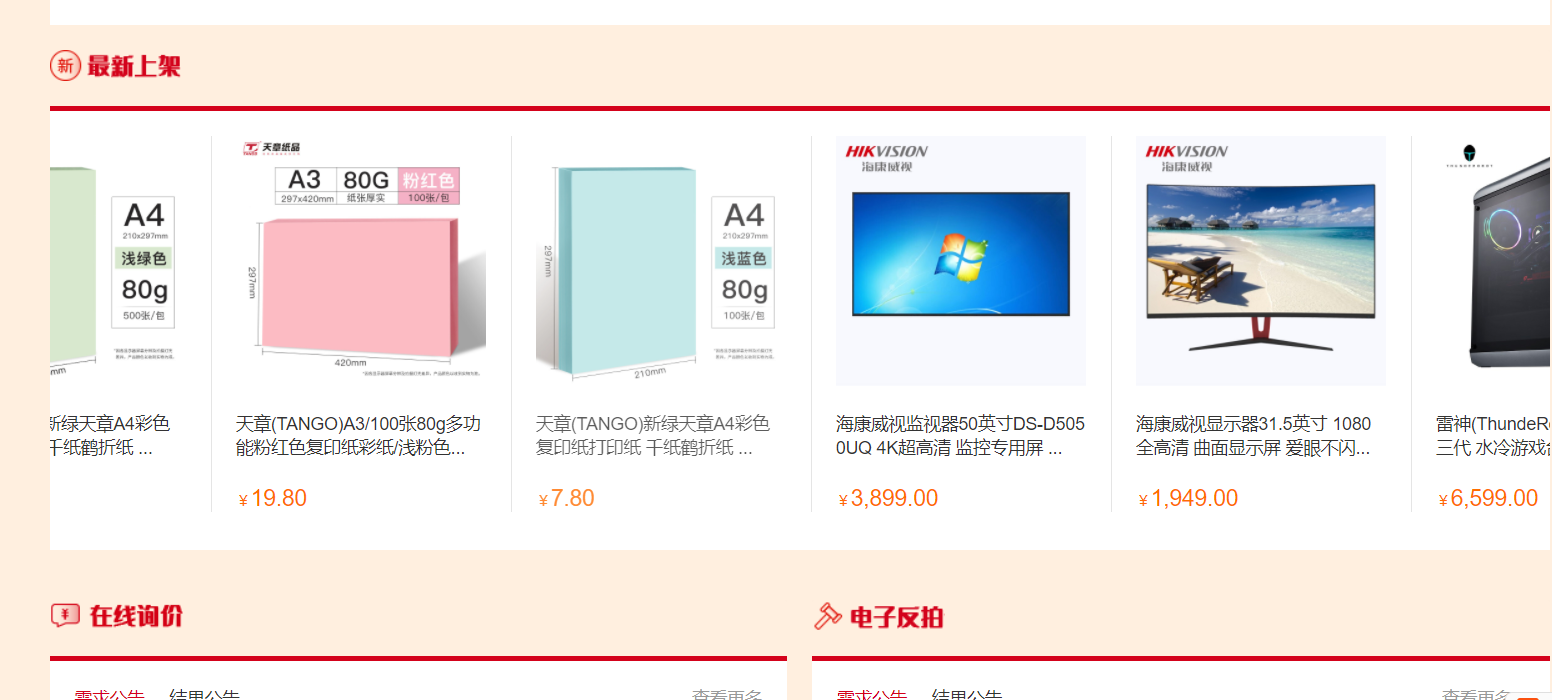
Task: Select 结果公告 tab under 在线询价
Action: [204, 695]
